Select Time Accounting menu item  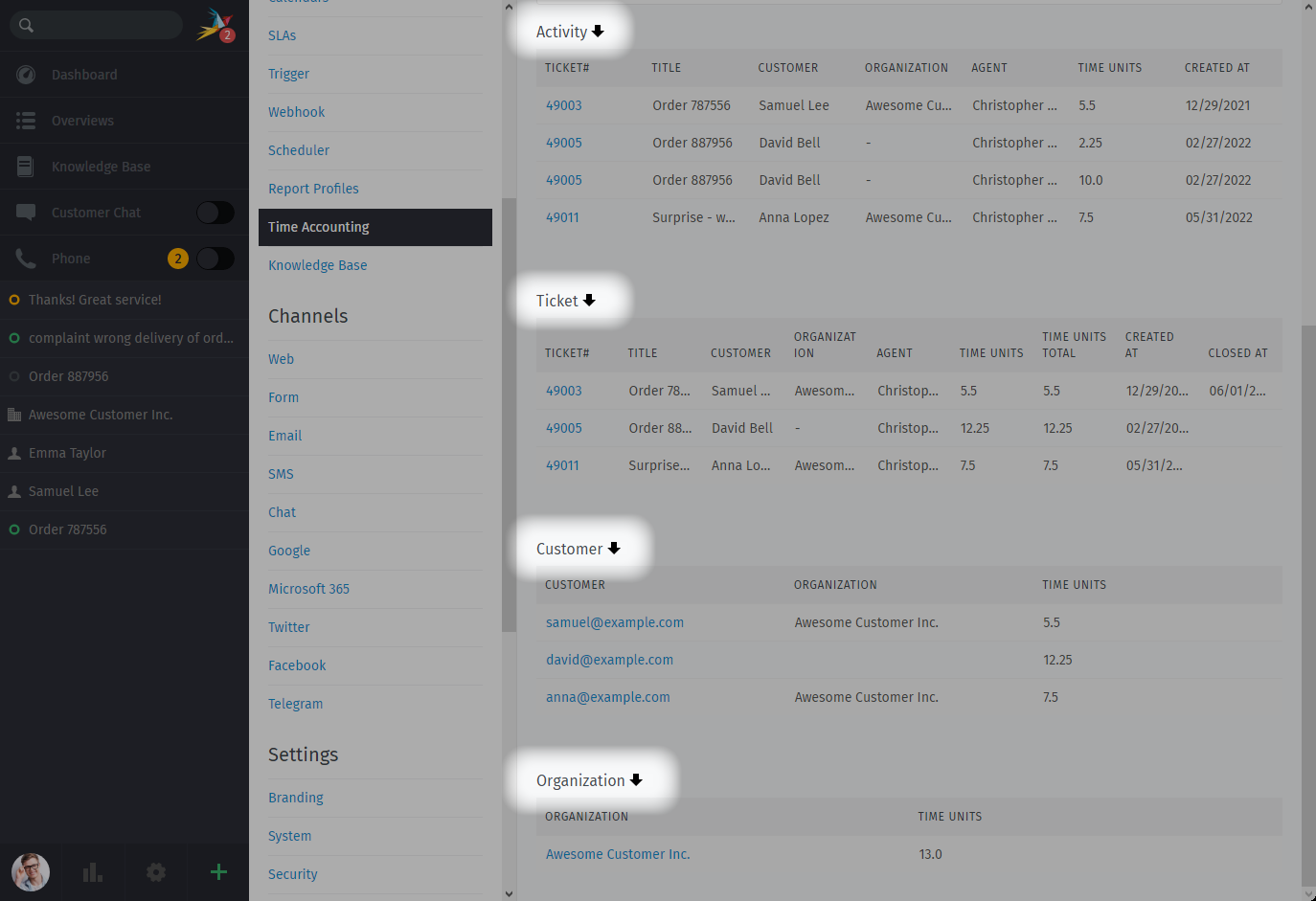tap(375, 227)
